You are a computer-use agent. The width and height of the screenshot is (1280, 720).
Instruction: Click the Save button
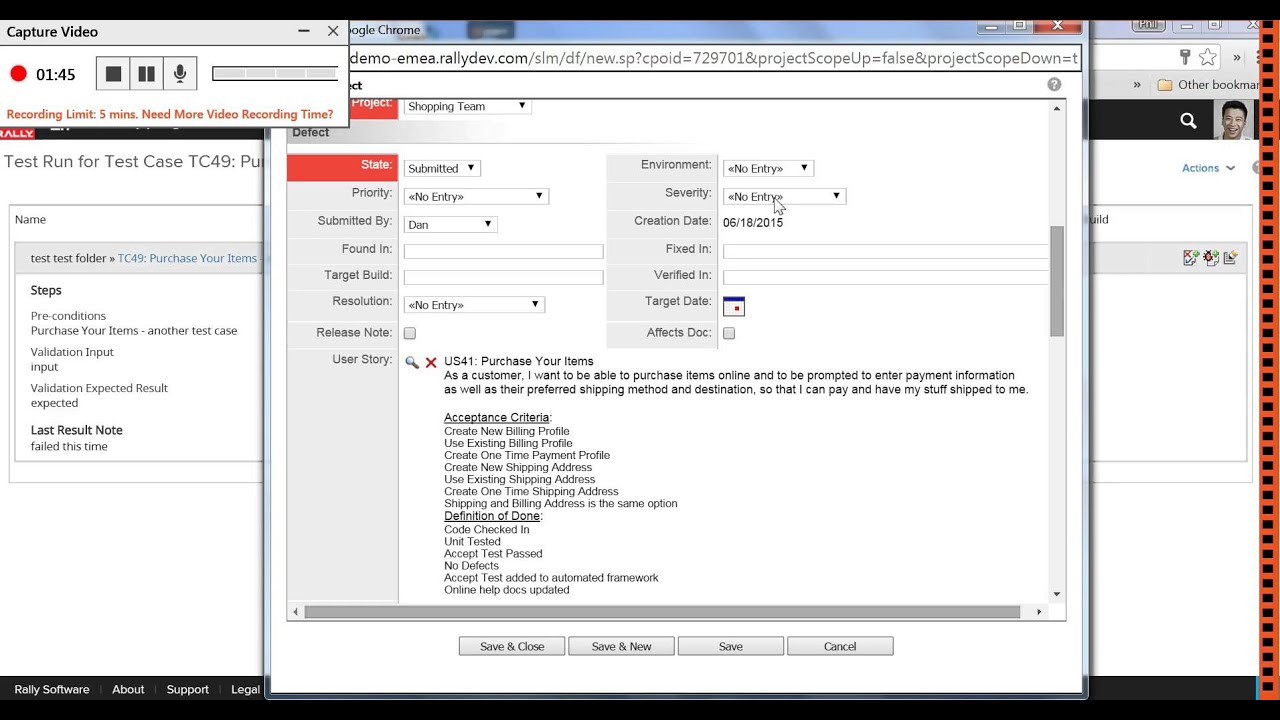[x=731, y=646]
